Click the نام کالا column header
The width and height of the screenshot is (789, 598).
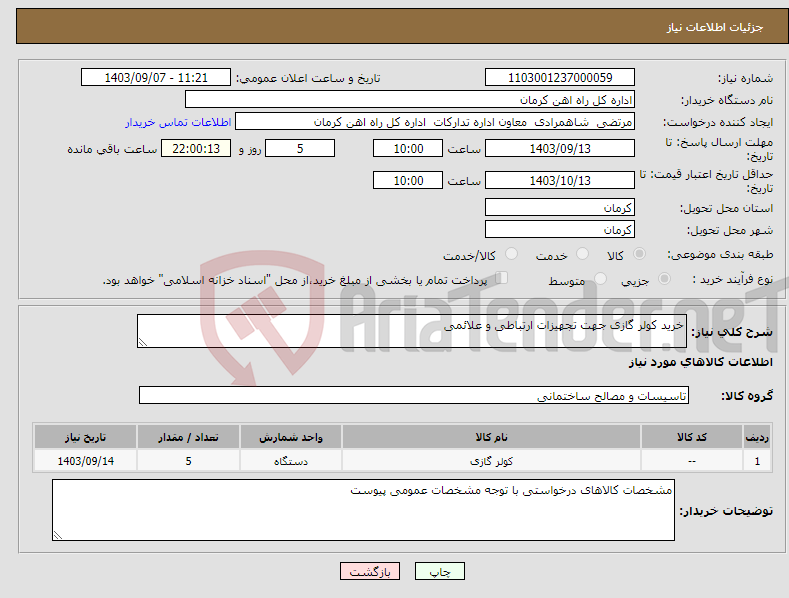click(x=491, y=437)
